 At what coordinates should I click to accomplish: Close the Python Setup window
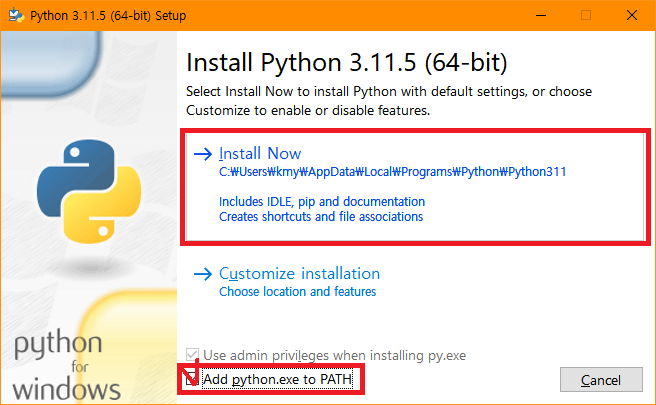point(632,15)
